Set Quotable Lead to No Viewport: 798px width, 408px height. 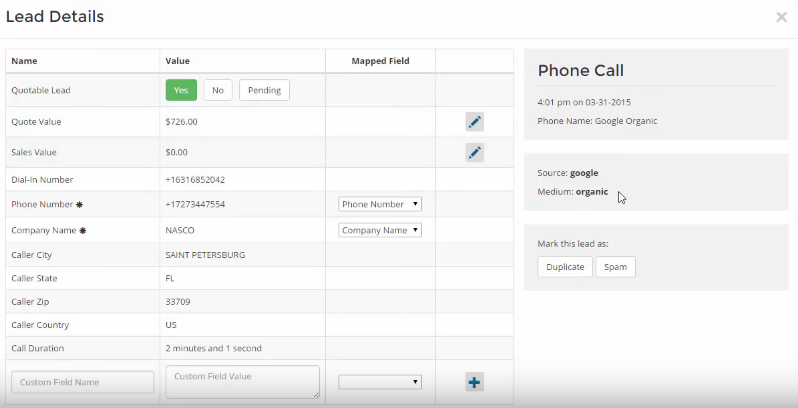(x=218, y=90)
